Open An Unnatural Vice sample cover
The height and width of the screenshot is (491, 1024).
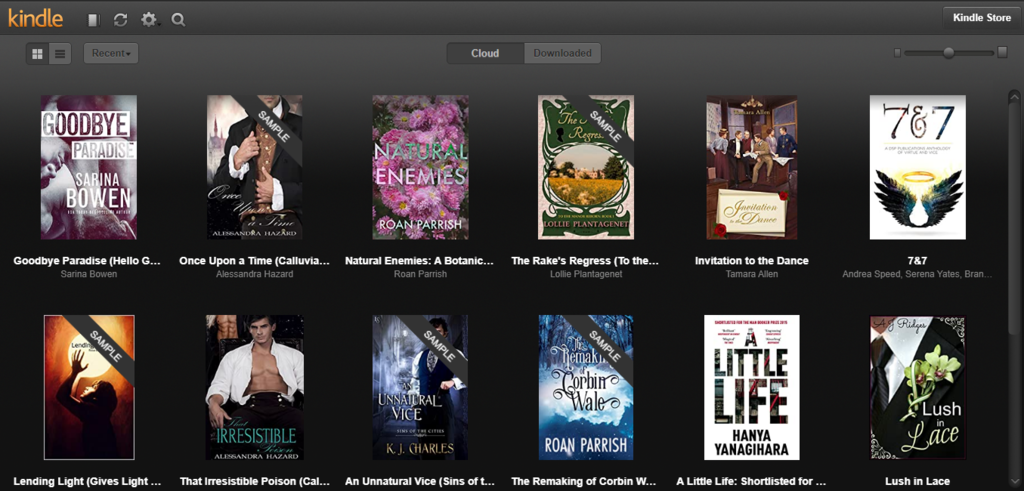pyautogui.click(x=421, y=387)
